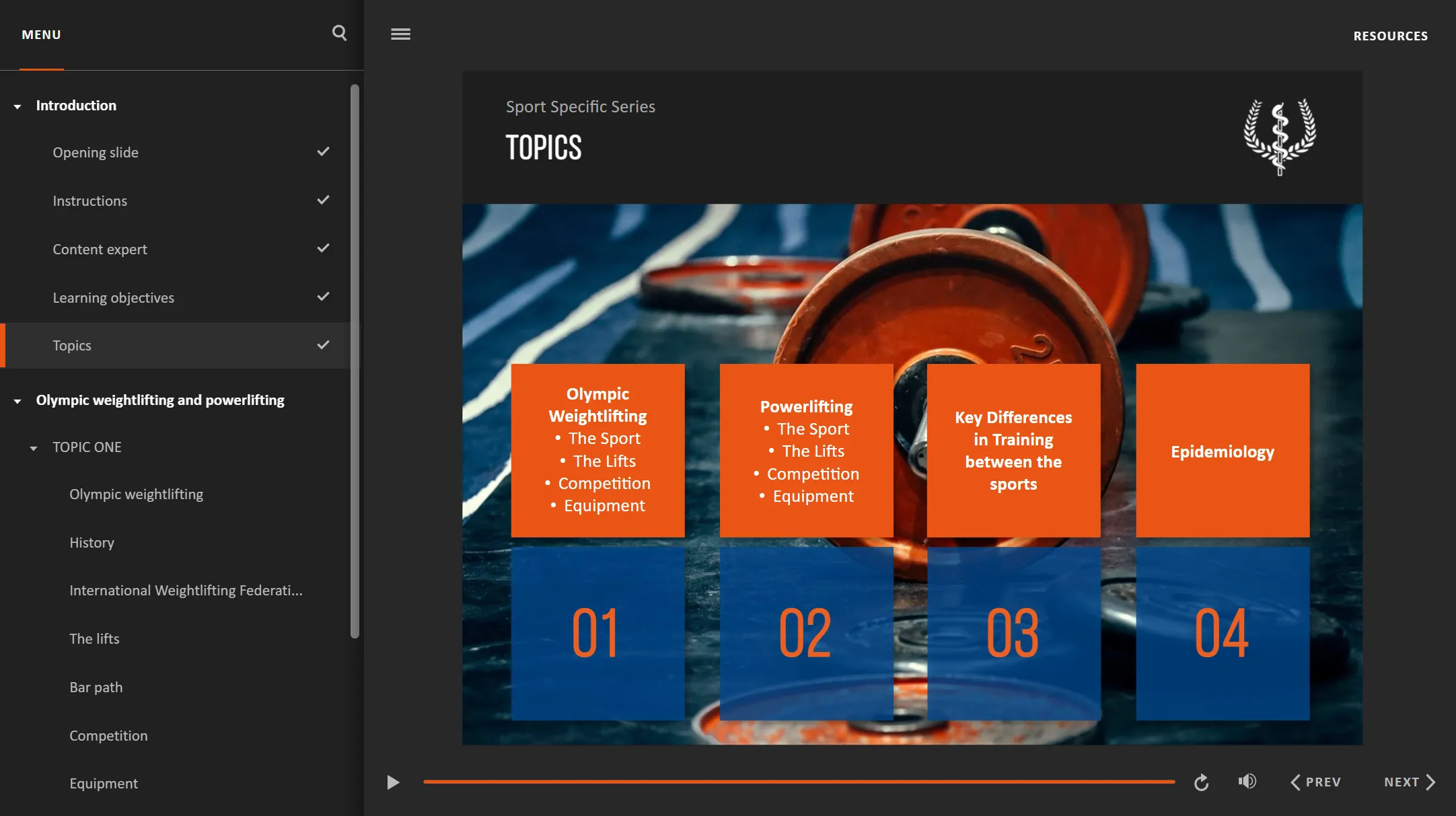Click the blue 01 number tile

[597, 633]
